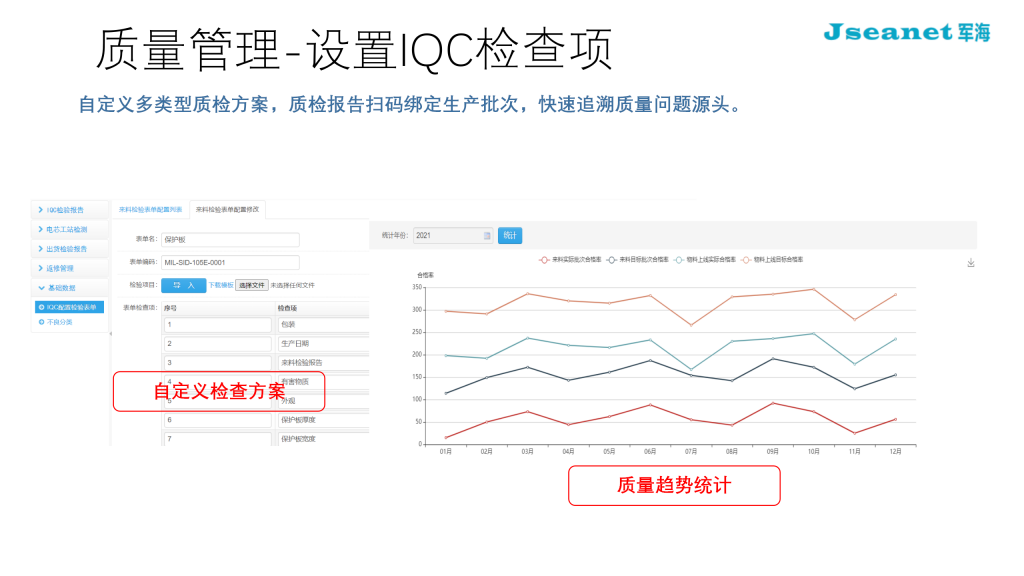
Task: Click the plus icon beside 不良分类
Action: (x=41, y=322)
